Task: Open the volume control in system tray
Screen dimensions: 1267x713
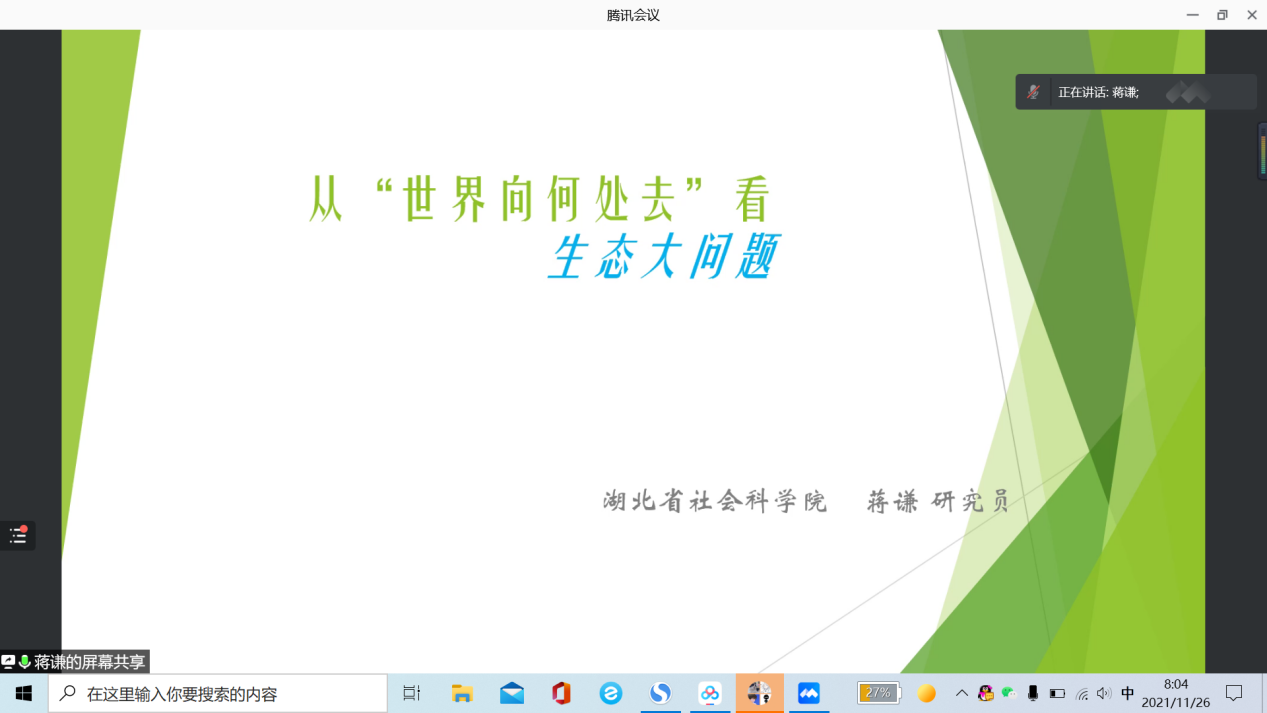Action: (x=1104, y=693)
